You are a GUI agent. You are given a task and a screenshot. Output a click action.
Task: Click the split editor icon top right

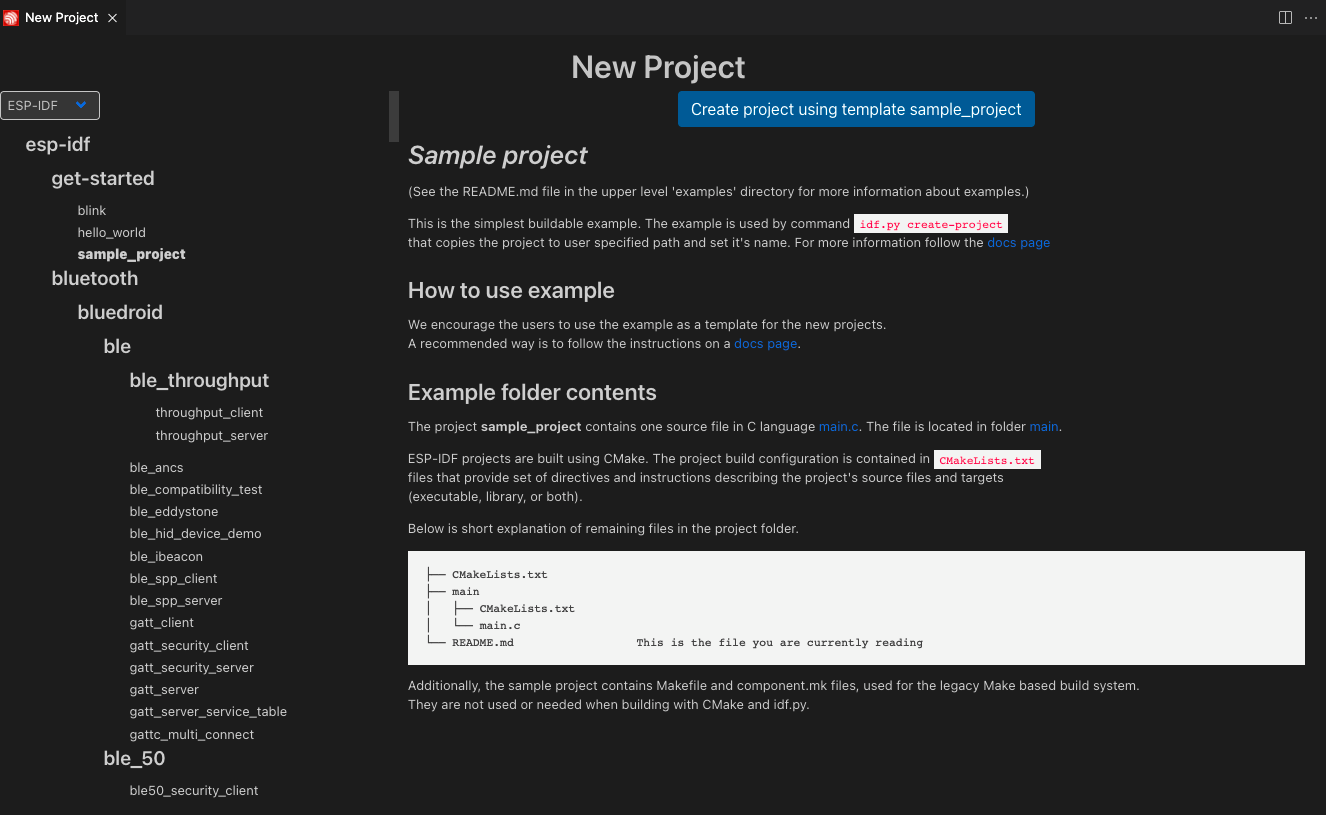click(x=1285, y=17)
